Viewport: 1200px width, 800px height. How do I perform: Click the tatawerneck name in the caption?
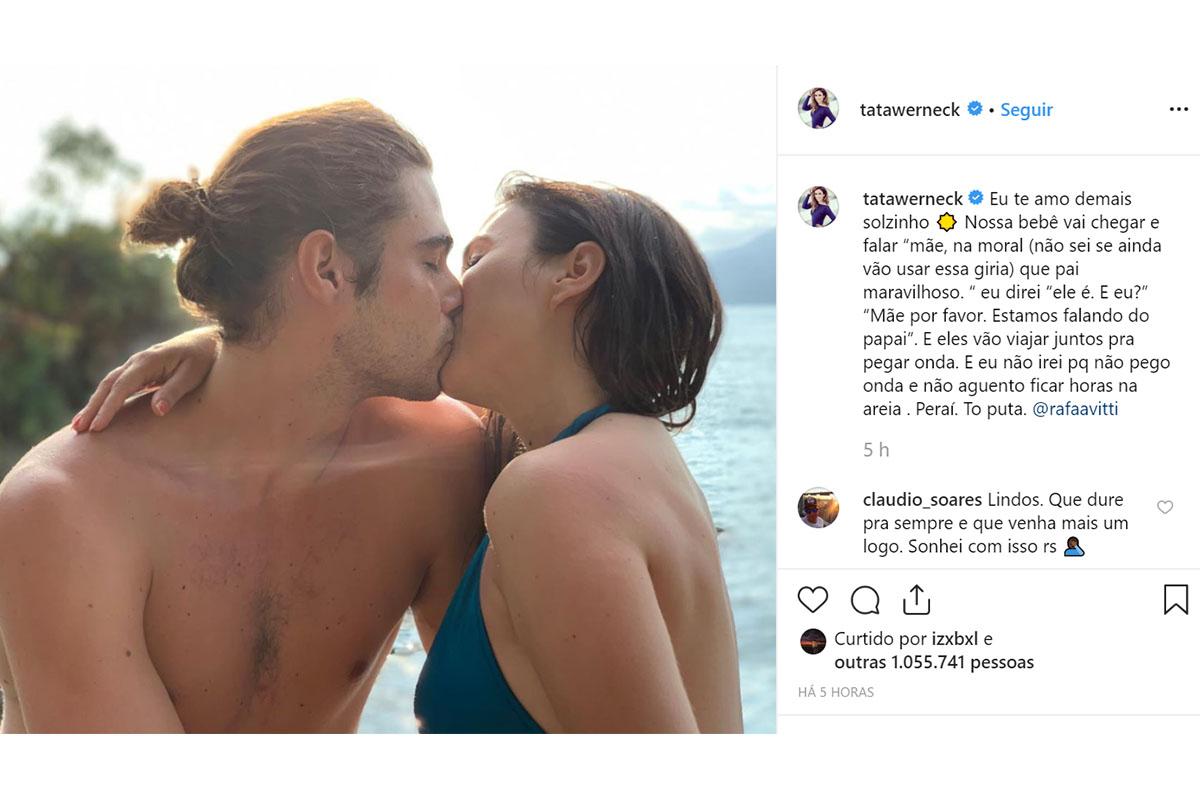pos(912,198)
